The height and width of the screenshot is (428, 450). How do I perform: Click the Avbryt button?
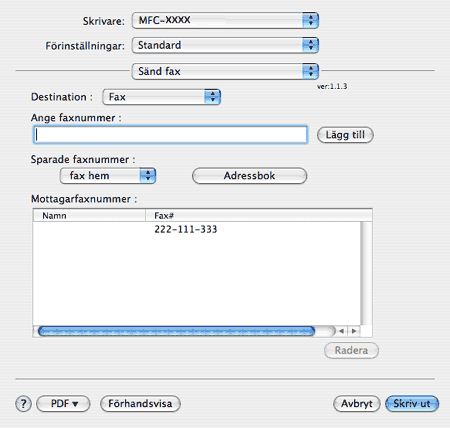coord(357,404)
